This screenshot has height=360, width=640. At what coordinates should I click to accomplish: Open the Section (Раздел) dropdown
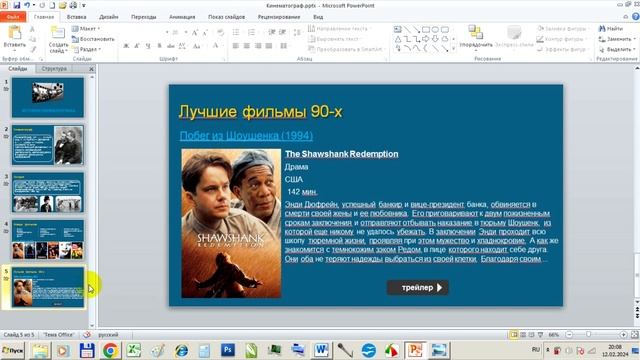(87, 49)
